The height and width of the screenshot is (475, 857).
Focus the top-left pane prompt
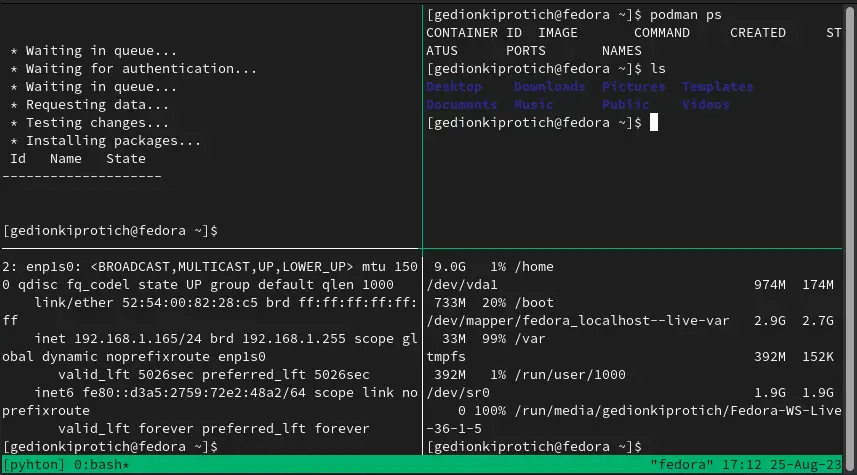click(x=110, y=231)
